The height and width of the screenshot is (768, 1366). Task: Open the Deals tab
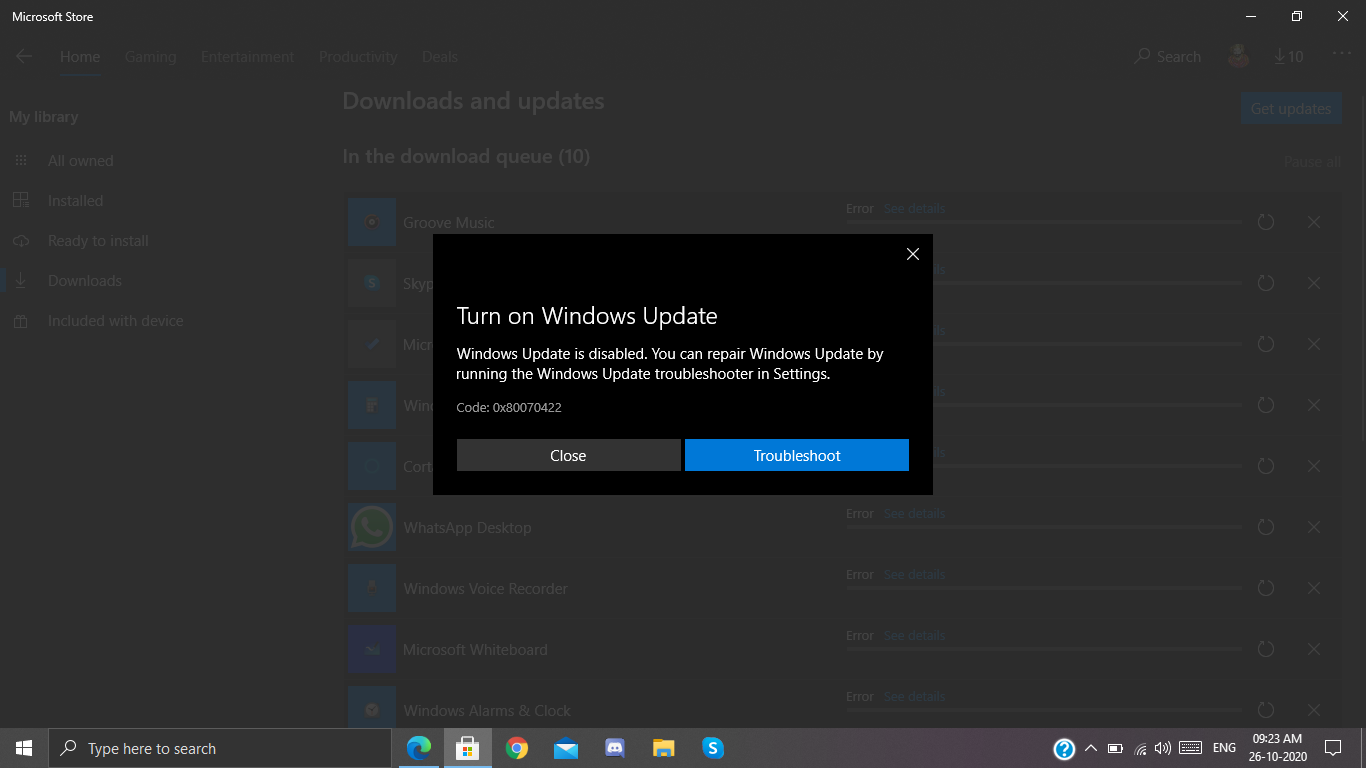coord(440,57)
